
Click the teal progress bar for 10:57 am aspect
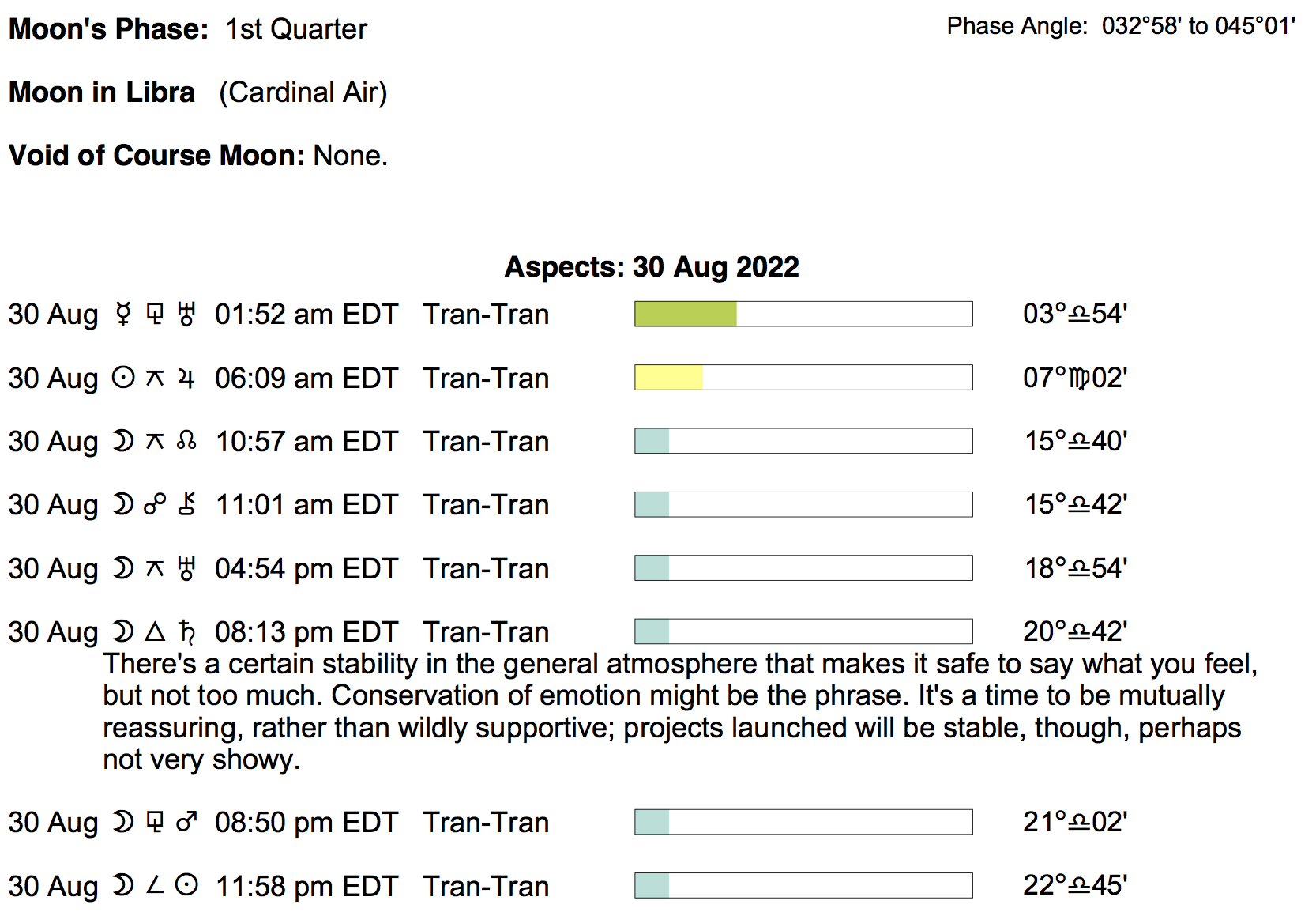click(652, 441)
